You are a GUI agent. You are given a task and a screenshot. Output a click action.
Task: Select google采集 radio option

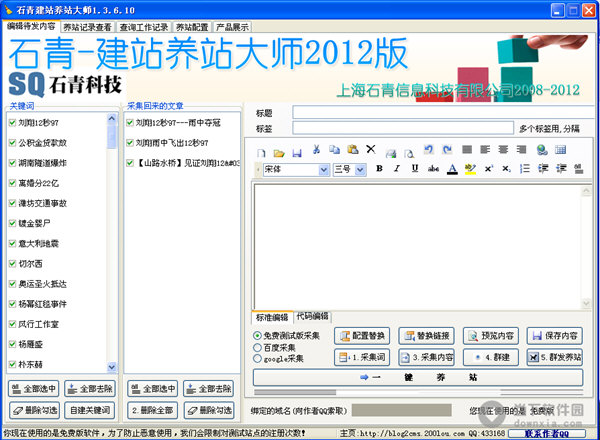[258, 359]
